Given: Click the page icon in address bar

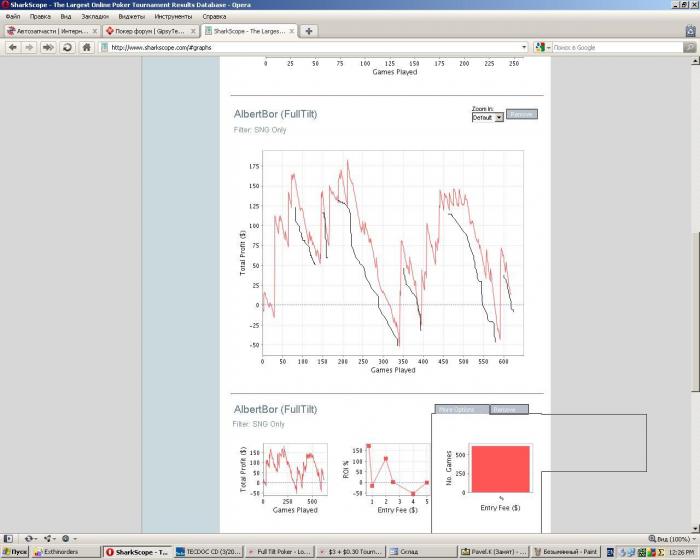Looking at the screenshot, I should pyautogui.click(x=104, y=47).
